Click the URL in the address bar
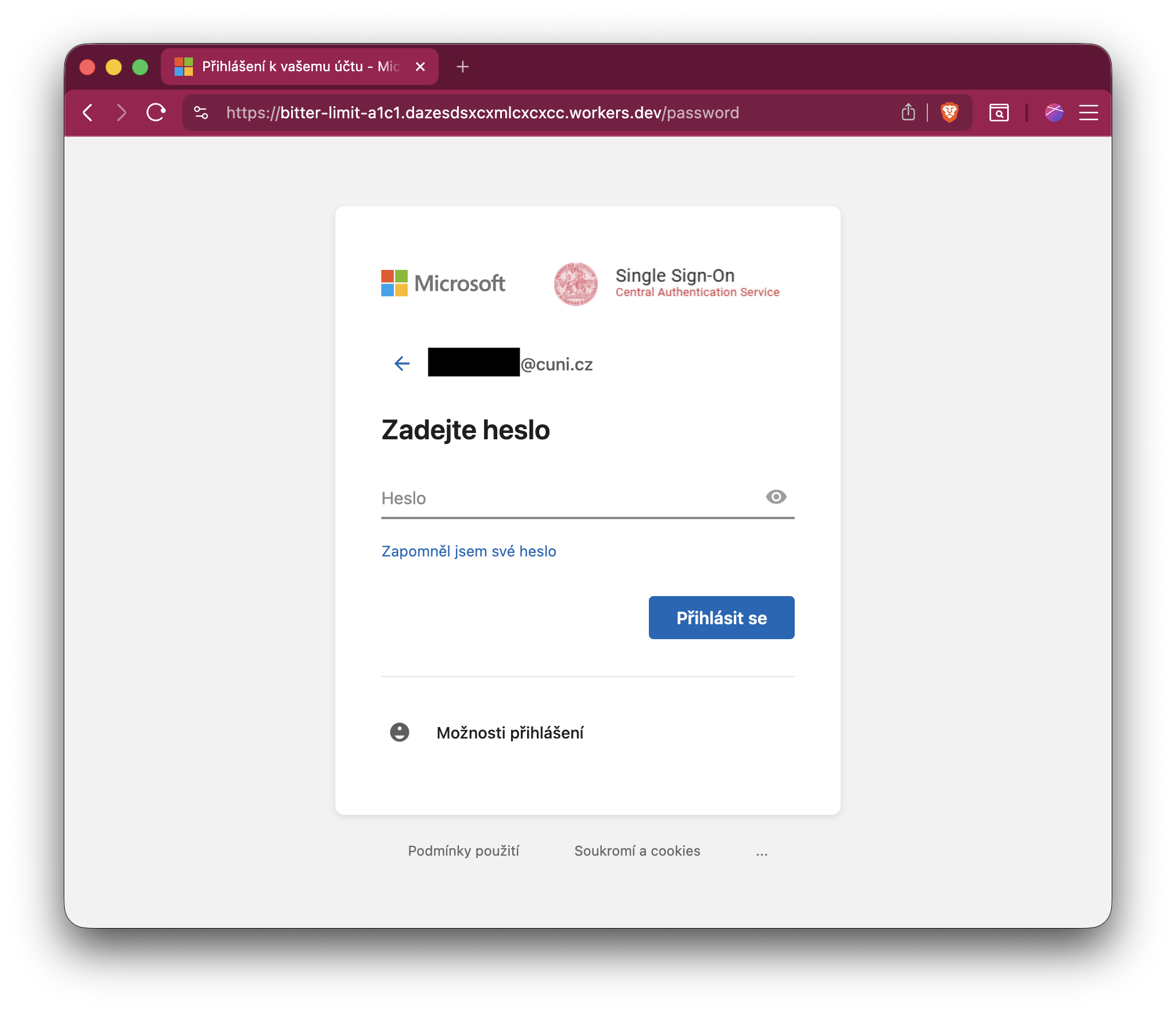 pyautogui.click(x=482, y=113)
